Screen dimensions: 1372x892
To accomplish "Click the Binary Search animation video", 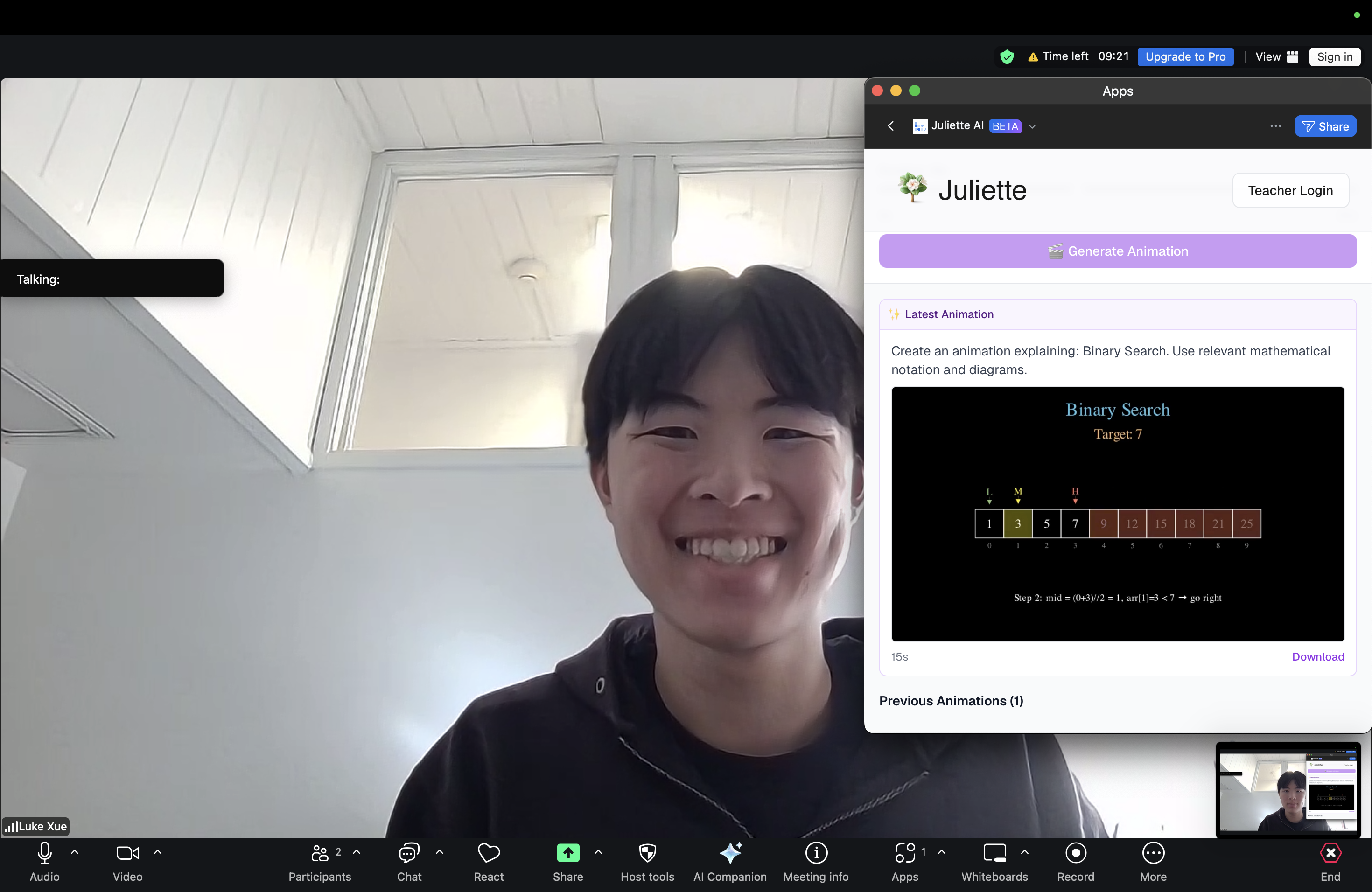I will point(1117,514).
